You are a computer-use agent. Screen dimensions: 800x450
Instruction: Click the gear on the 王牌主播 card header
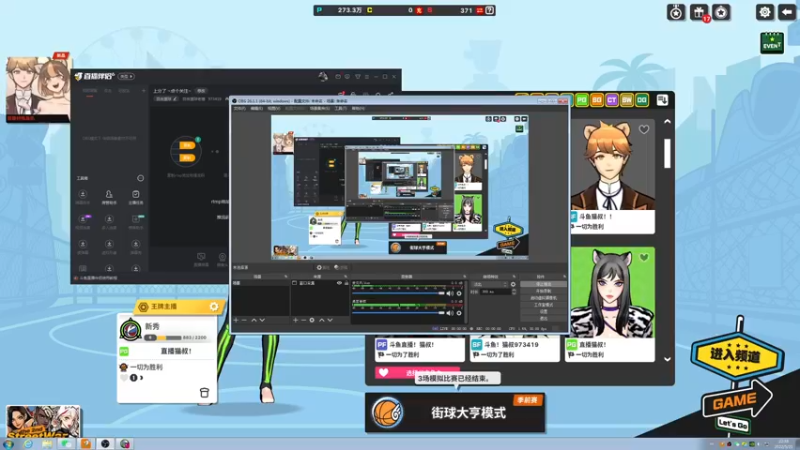pyautogui.click(x=214, y=307)
